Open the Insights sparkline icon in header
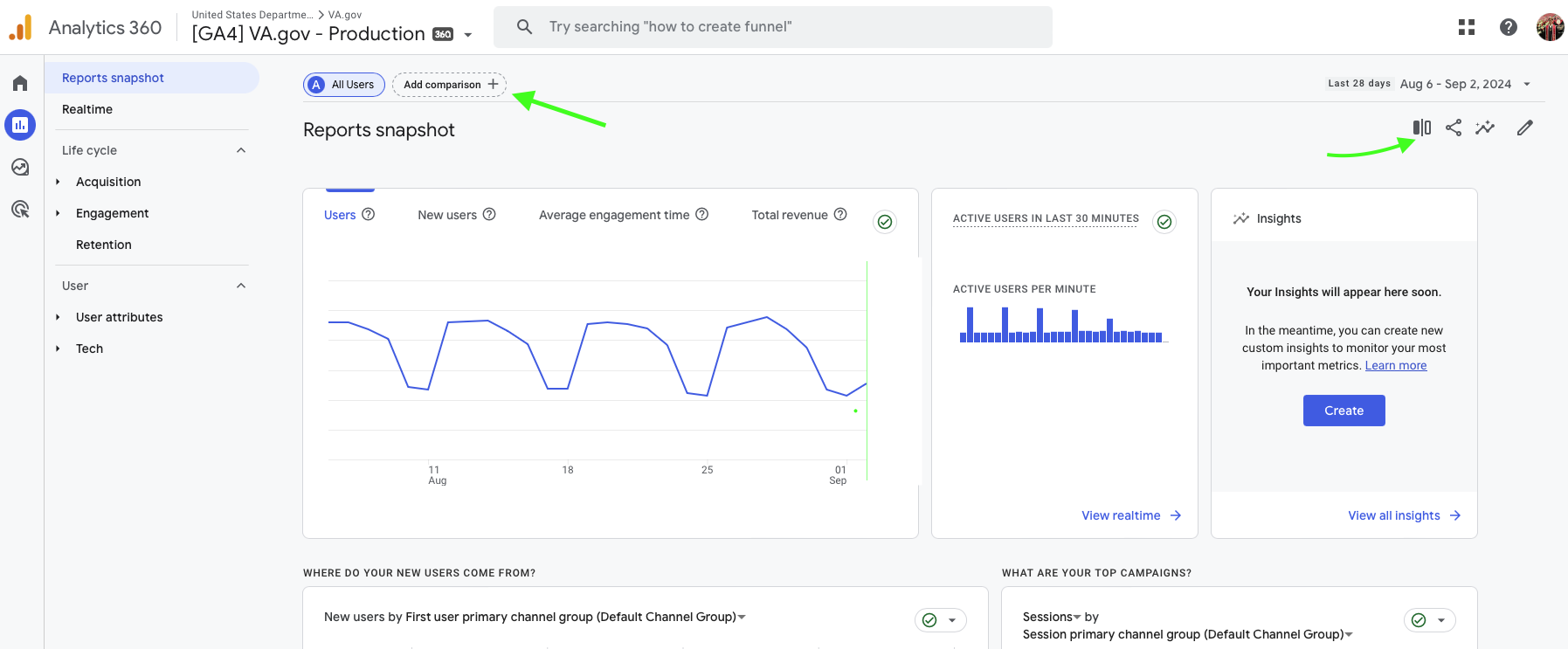The height and width of the screenshot is (649, 1568). (x=1484, y=128)
